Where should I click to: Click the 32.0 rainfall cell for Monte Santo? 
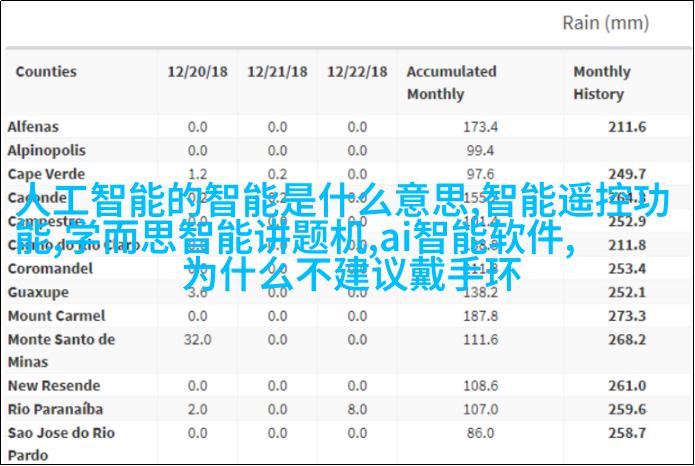coord(196,340)
